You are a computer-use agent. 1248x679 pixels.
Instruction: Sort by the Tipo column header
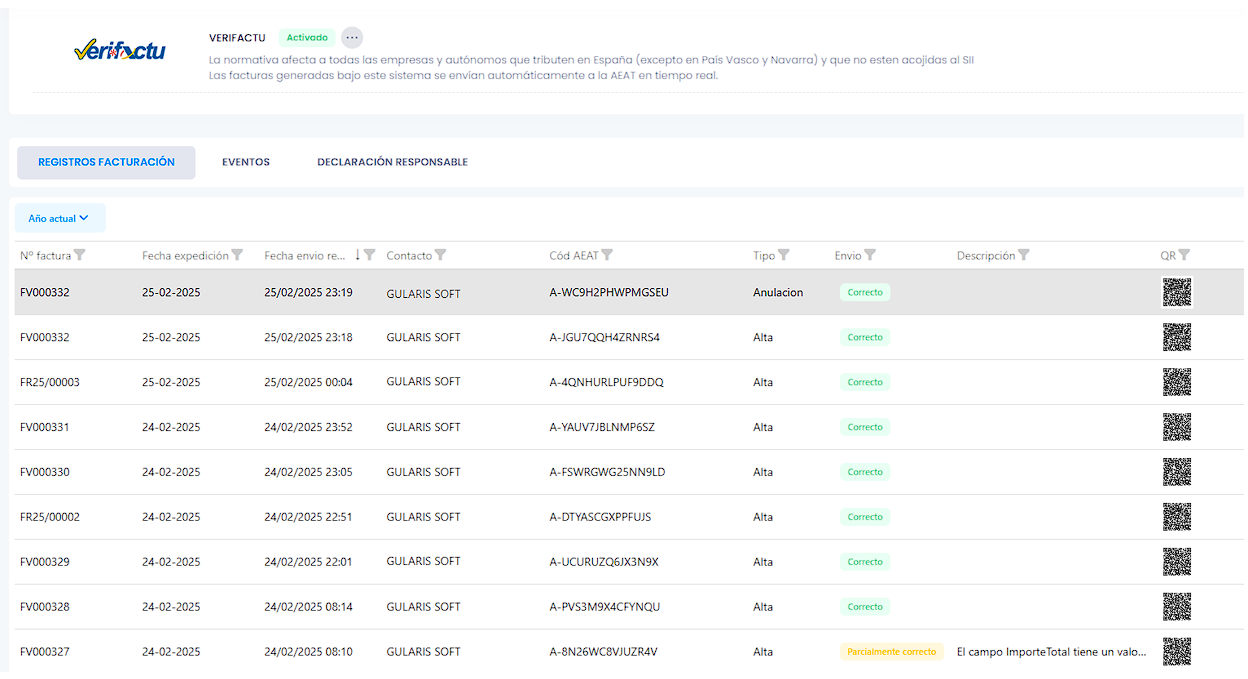point(764,256)
